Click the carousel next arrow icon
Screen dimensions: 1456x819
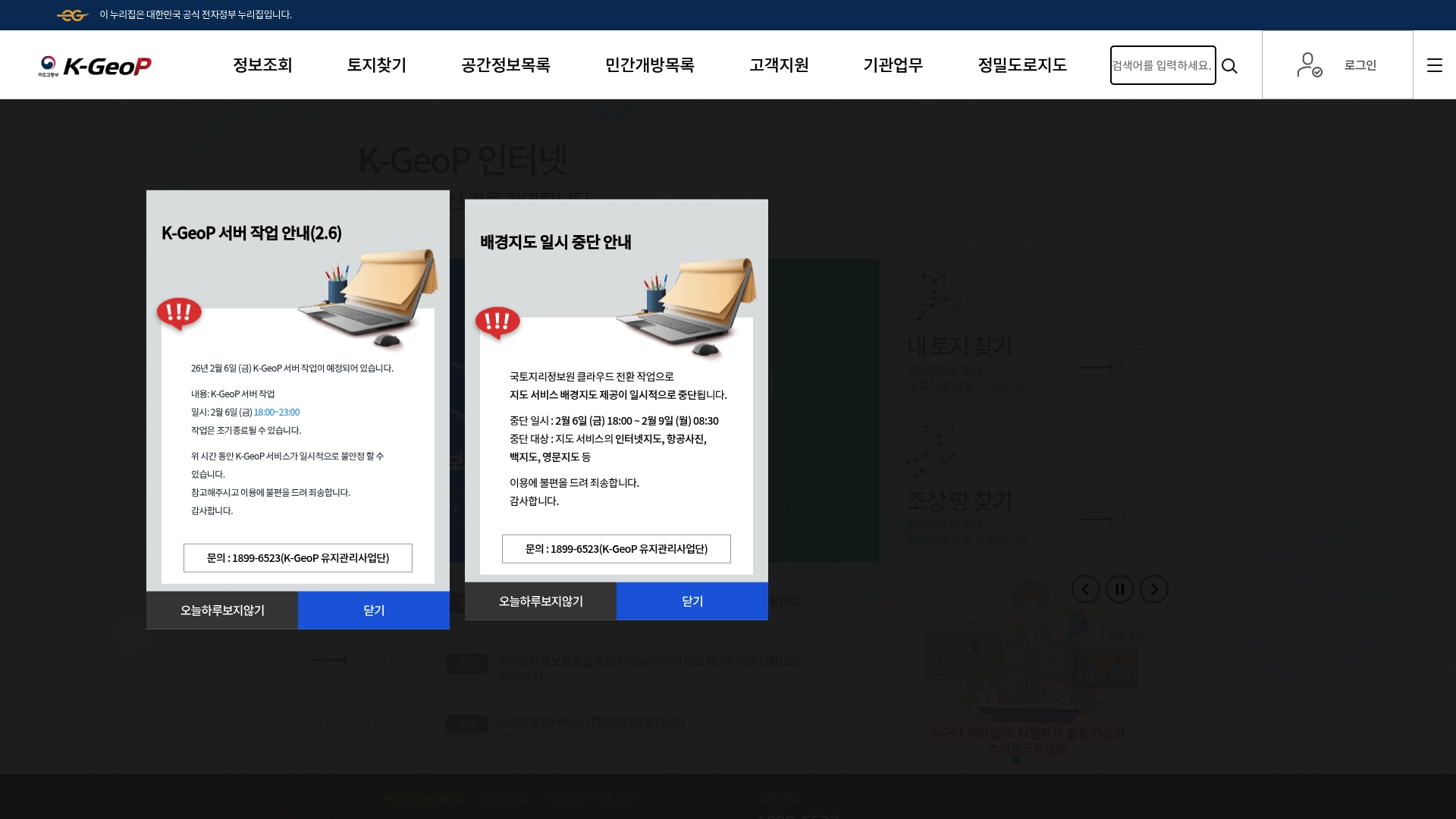coord(1154,589)
